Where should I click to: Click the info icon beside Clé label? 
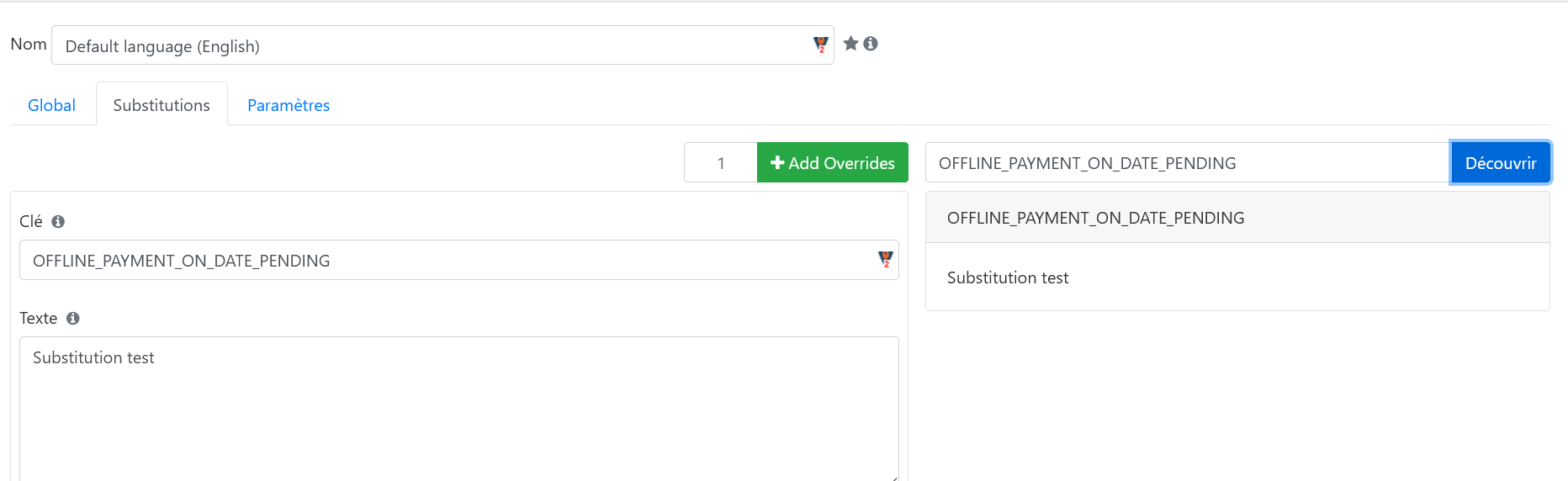click(58, 221)
